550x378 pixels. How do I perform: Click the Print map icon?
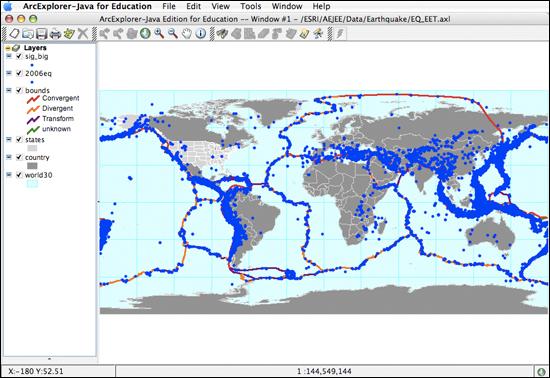pos(55,34)
